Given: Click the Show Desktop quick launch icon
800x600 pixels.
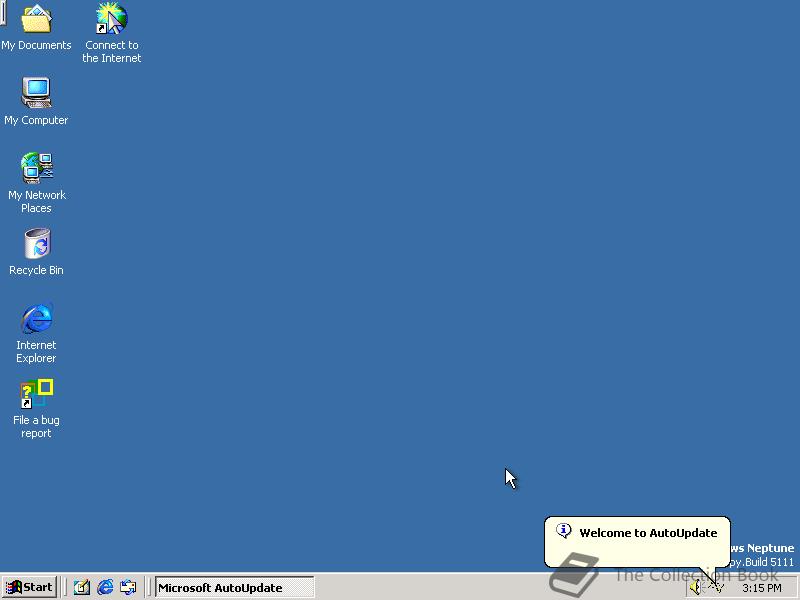Looking at the screenshot, I should click(80, 587).
